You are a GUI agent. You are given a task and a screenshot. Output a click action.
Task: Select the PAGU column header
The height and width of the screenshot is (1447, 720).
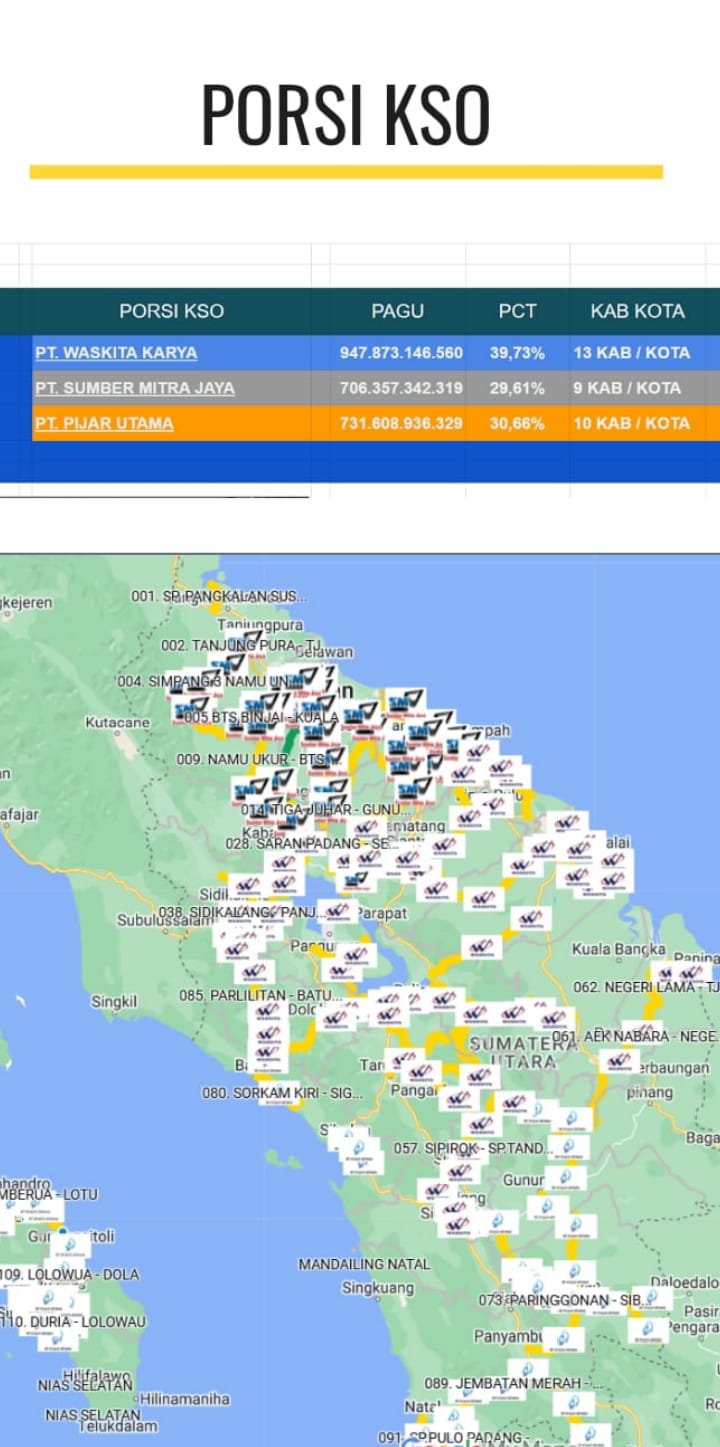(398, 311)
